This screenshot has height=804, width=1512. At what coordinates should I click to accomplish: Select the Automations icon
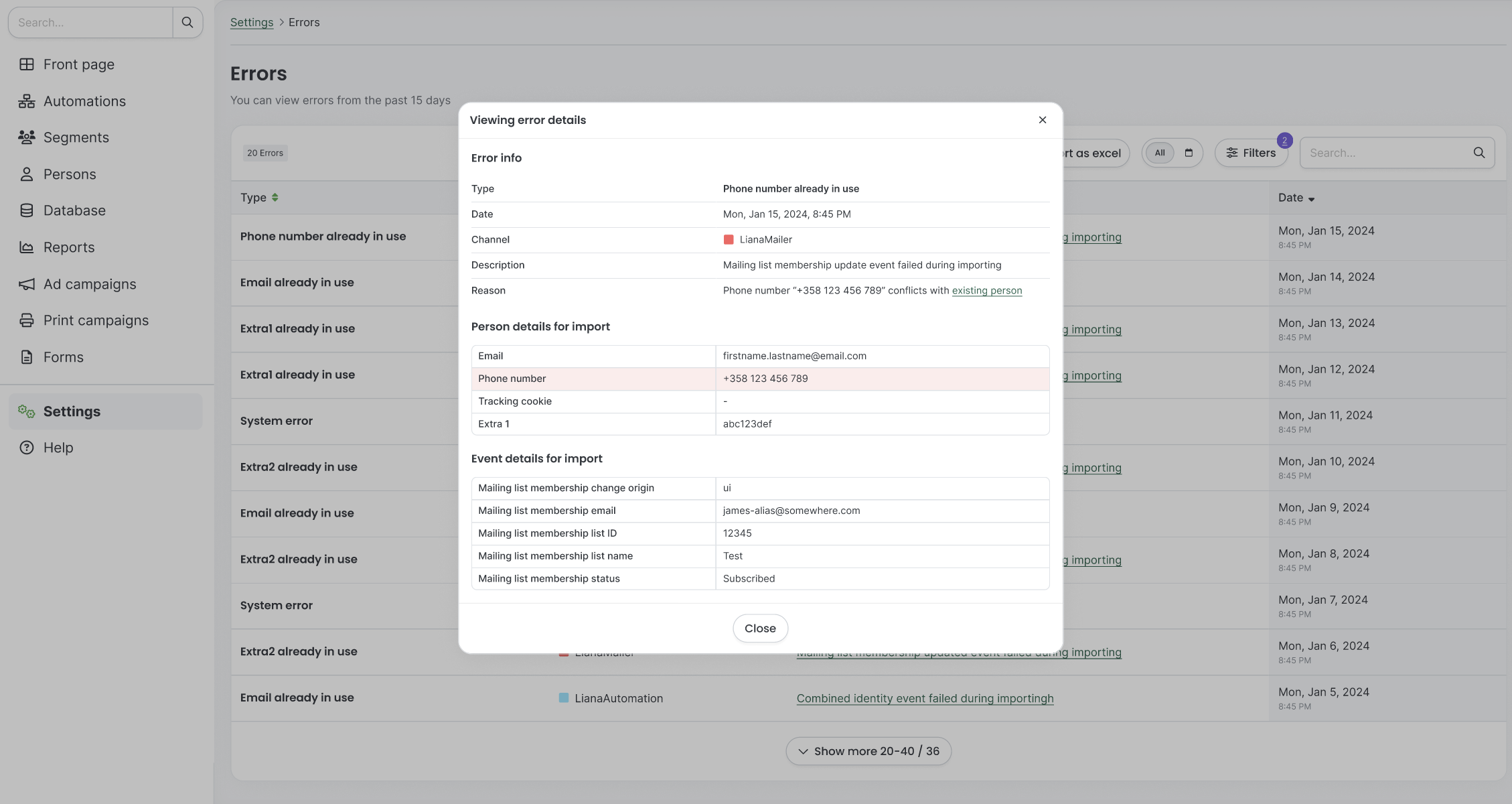coord(26,100)
